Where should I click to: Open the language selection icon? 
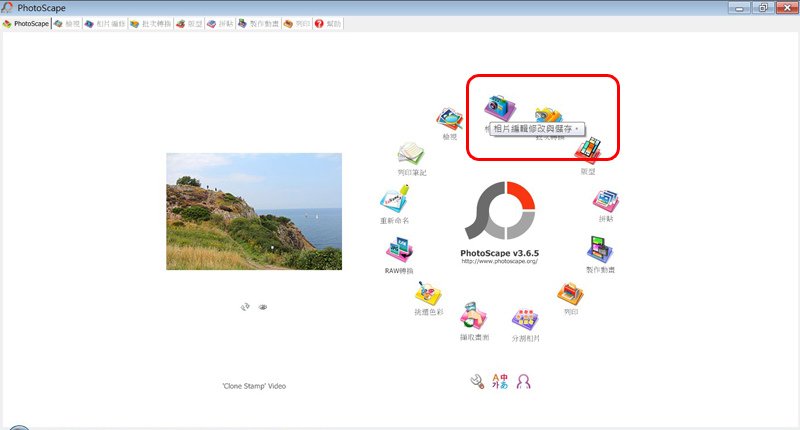500,381
